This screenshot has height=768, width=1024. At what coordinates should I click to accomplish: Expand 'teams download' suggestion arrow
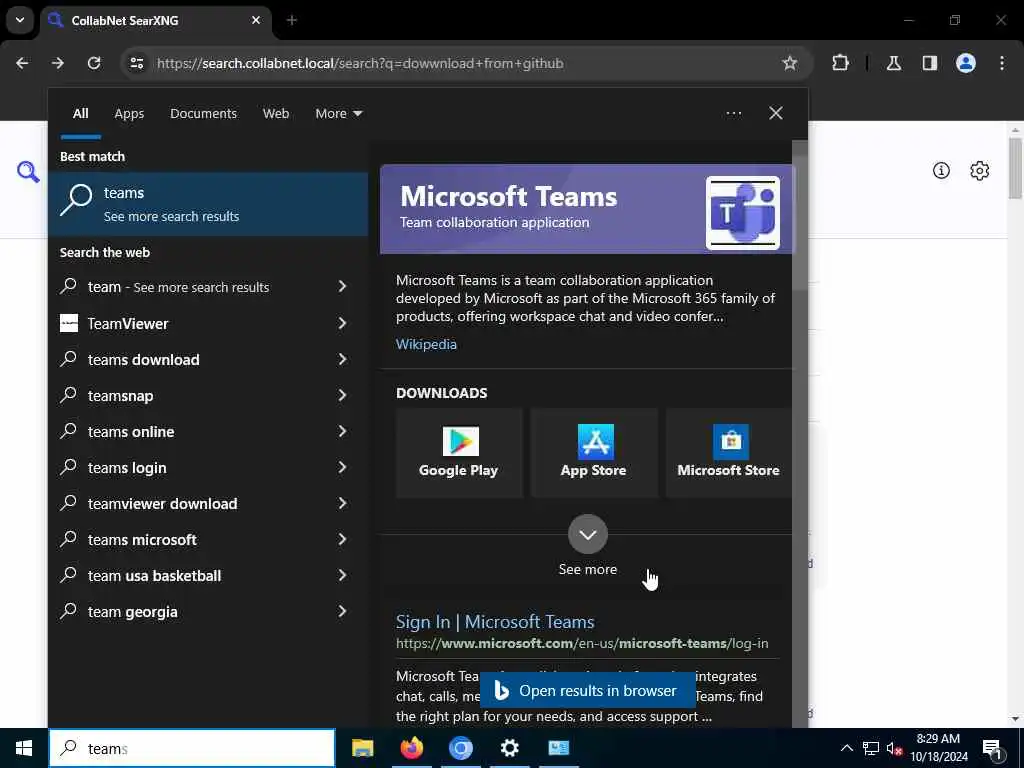[x=342, y=359]
